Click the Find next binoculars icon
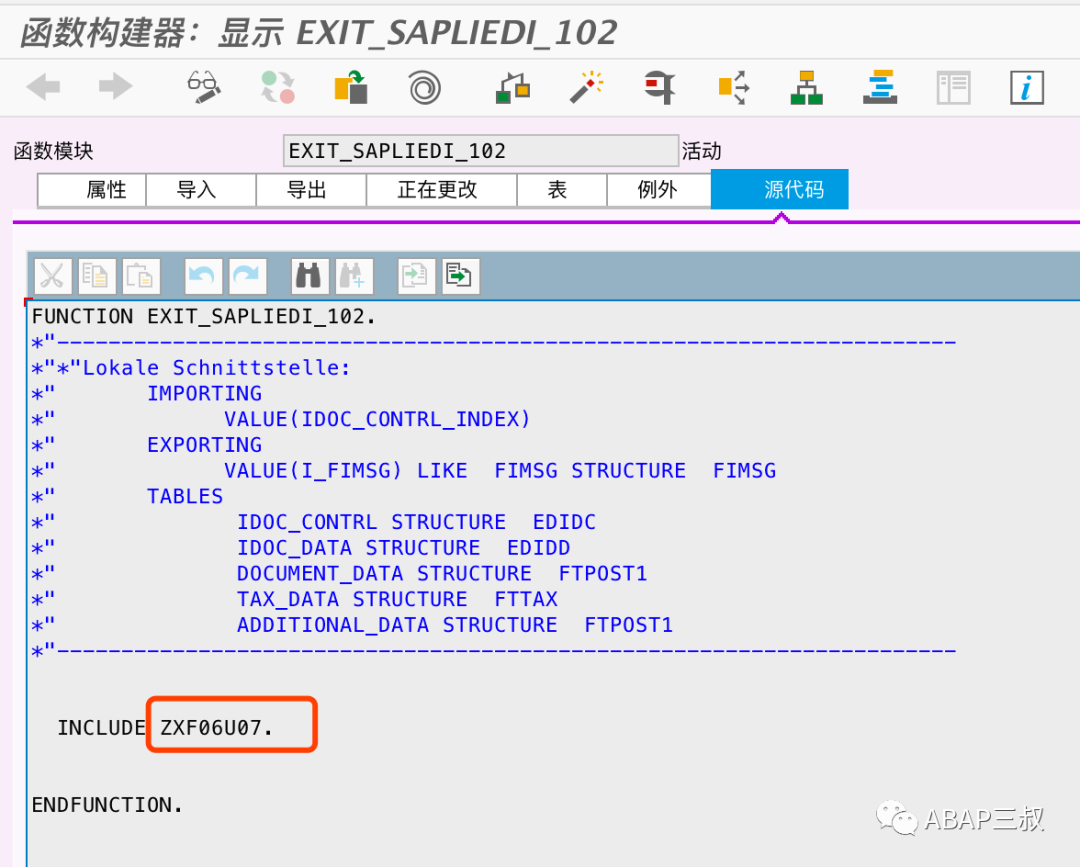This screenshot has width=1080, height=867. (354, 277)
